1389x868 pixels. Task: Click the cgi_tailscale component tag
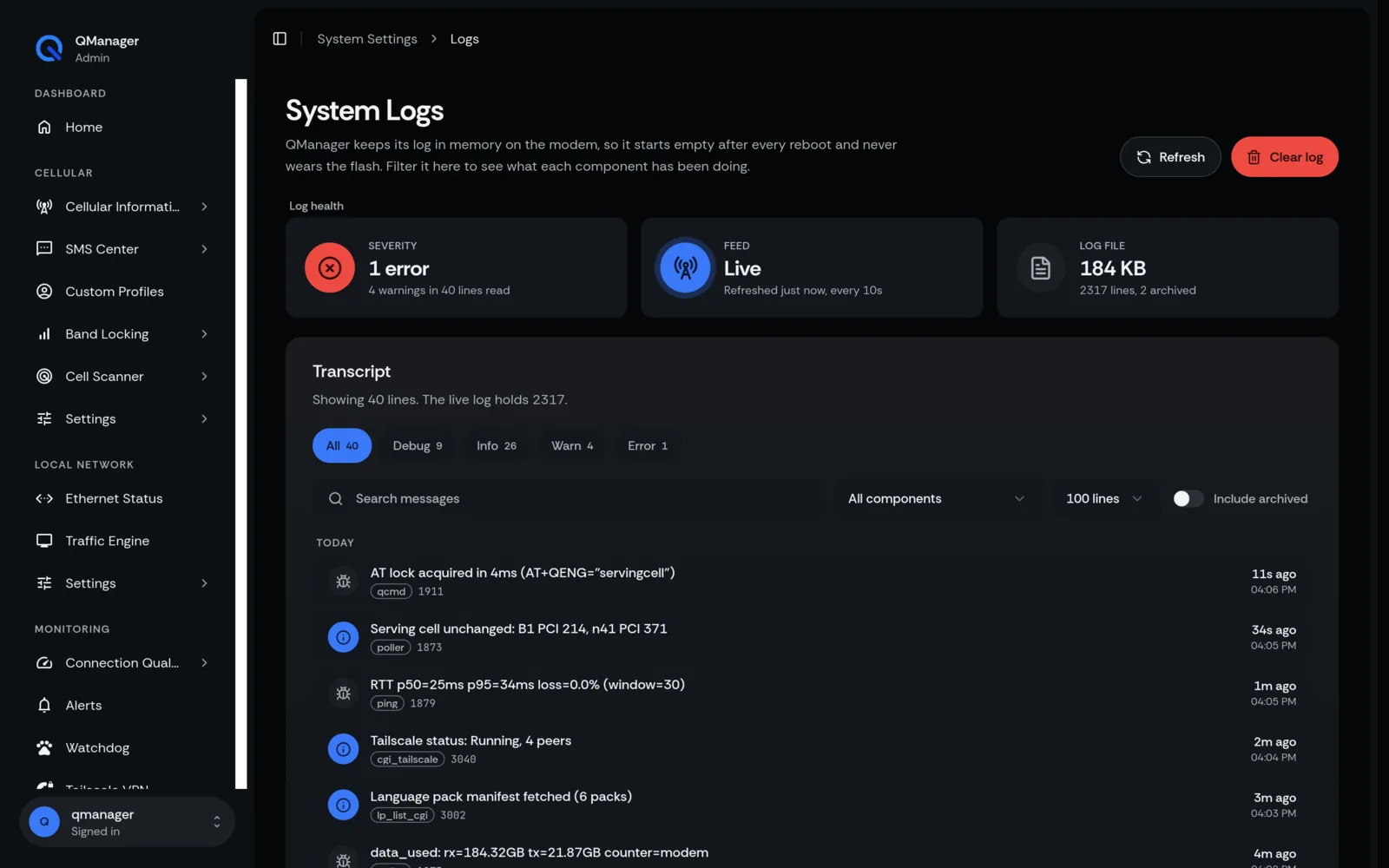[x=407, y=759]
